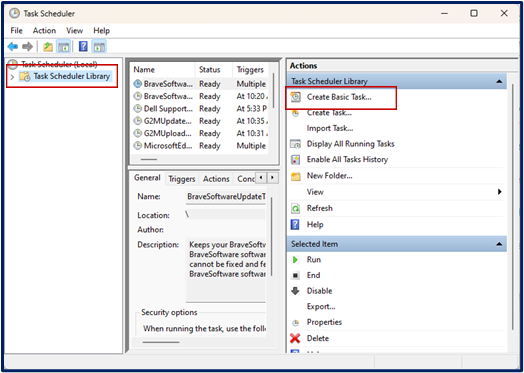524x373 pixels.
Task: Click the task Name input field
Action: pos(226,197)
